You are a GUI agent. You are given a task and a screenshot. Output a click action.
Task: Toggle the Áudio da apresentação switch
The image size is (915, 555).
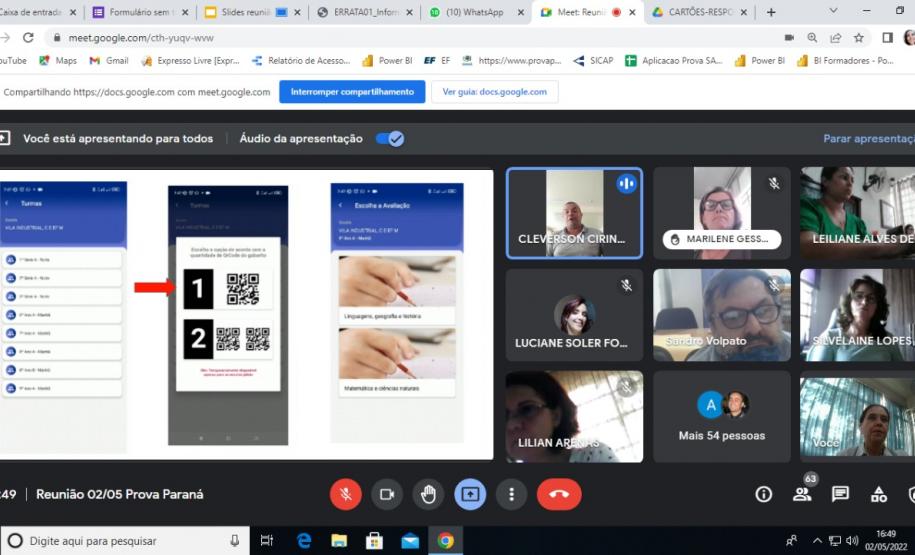click(x=389, y=139)
